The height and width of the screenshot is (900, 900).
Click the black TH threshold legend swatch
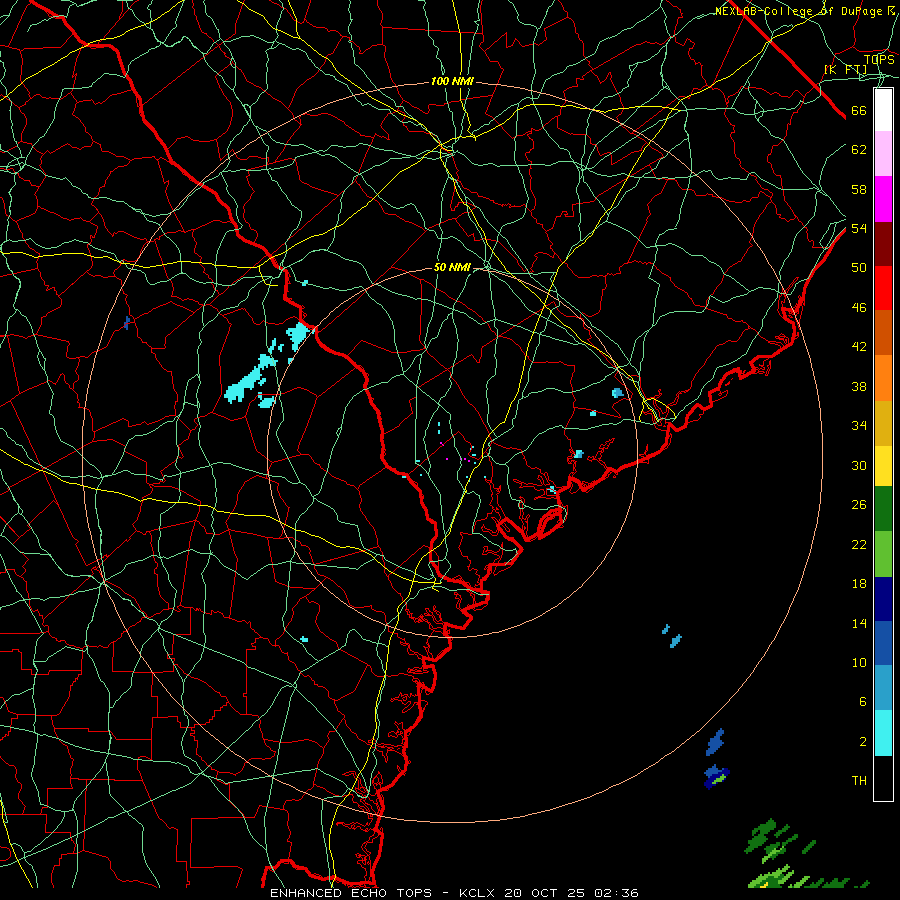pyautogui.click(x=883, y=778)
